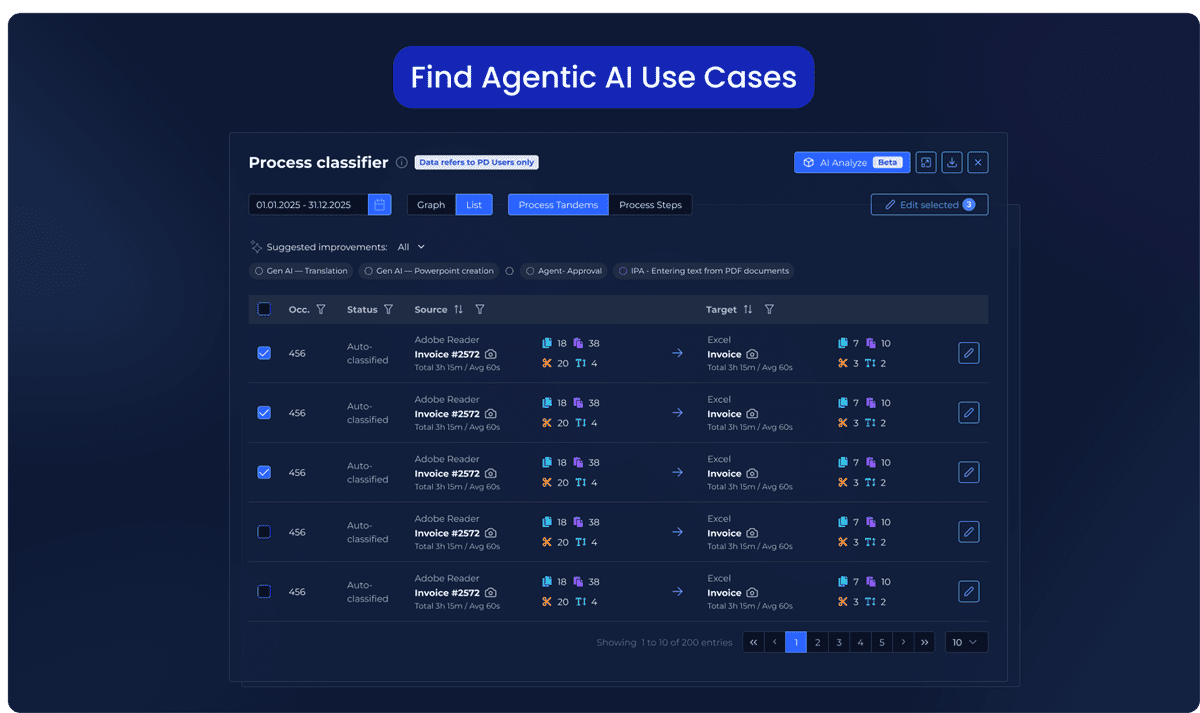This screenshot has width=1200, height=713.
Task: Switch to the Process Steps tab
Action: (x=650, y=205)
